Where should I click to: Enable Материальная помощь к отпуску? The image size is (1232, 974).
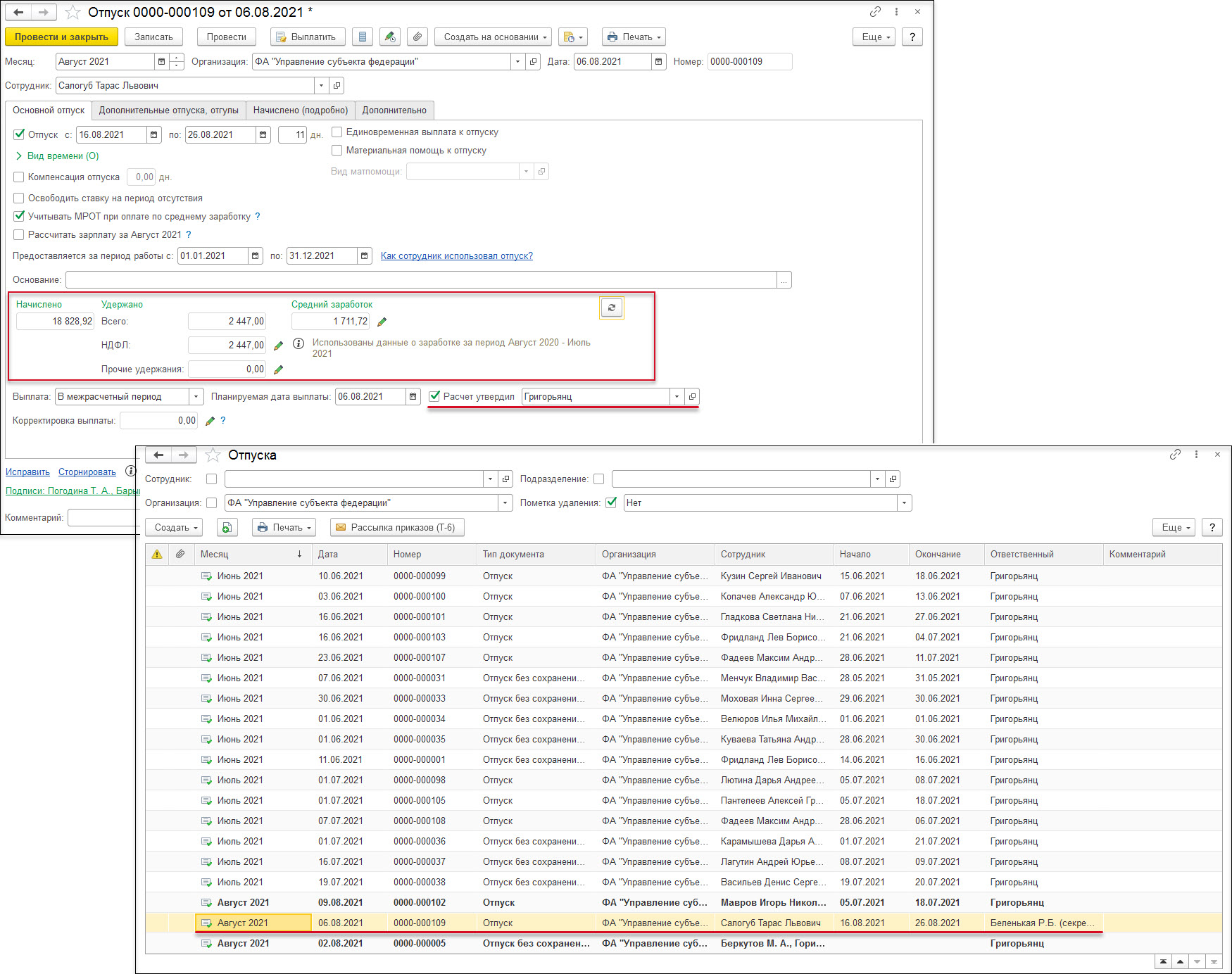(x=337, y=151)
